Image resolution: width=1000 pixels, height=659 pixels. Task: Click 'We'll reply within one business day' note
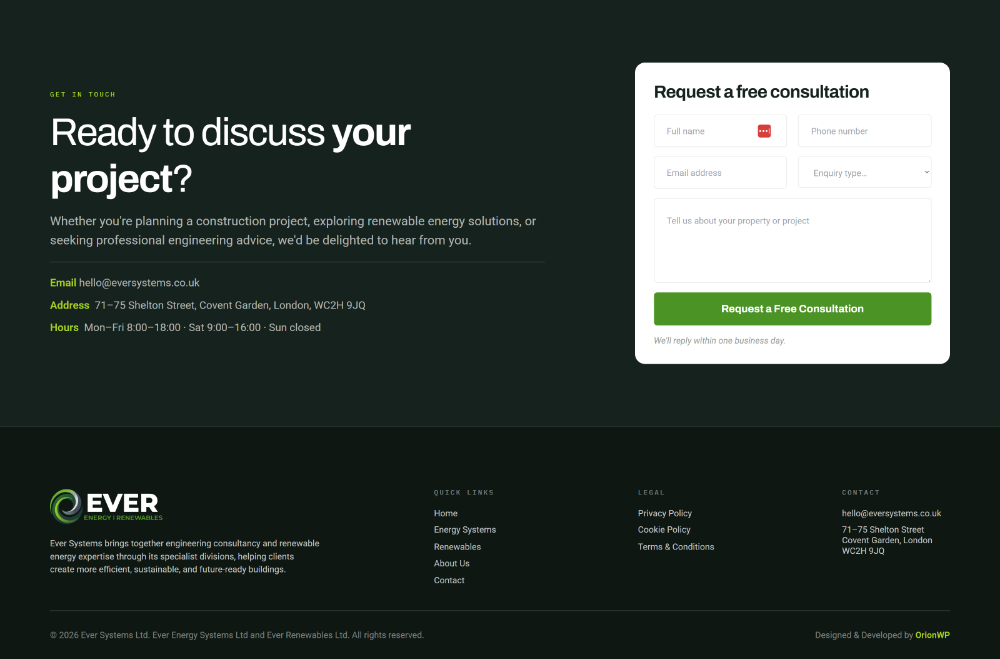click(x=719, y=341)
